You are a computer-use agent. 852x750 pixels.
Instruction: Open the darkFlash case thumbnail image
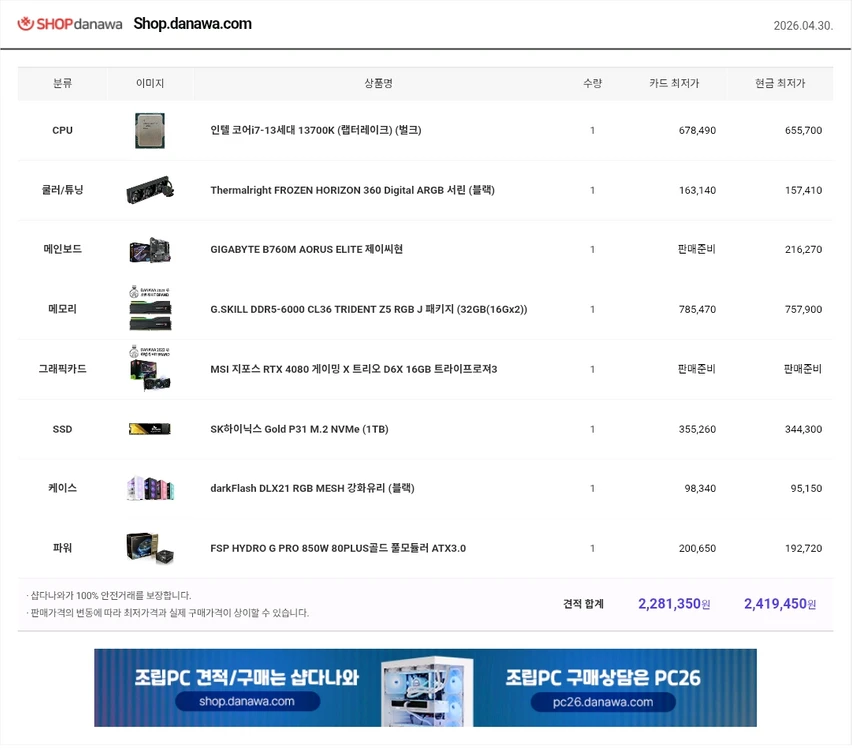tap(150, 488)
